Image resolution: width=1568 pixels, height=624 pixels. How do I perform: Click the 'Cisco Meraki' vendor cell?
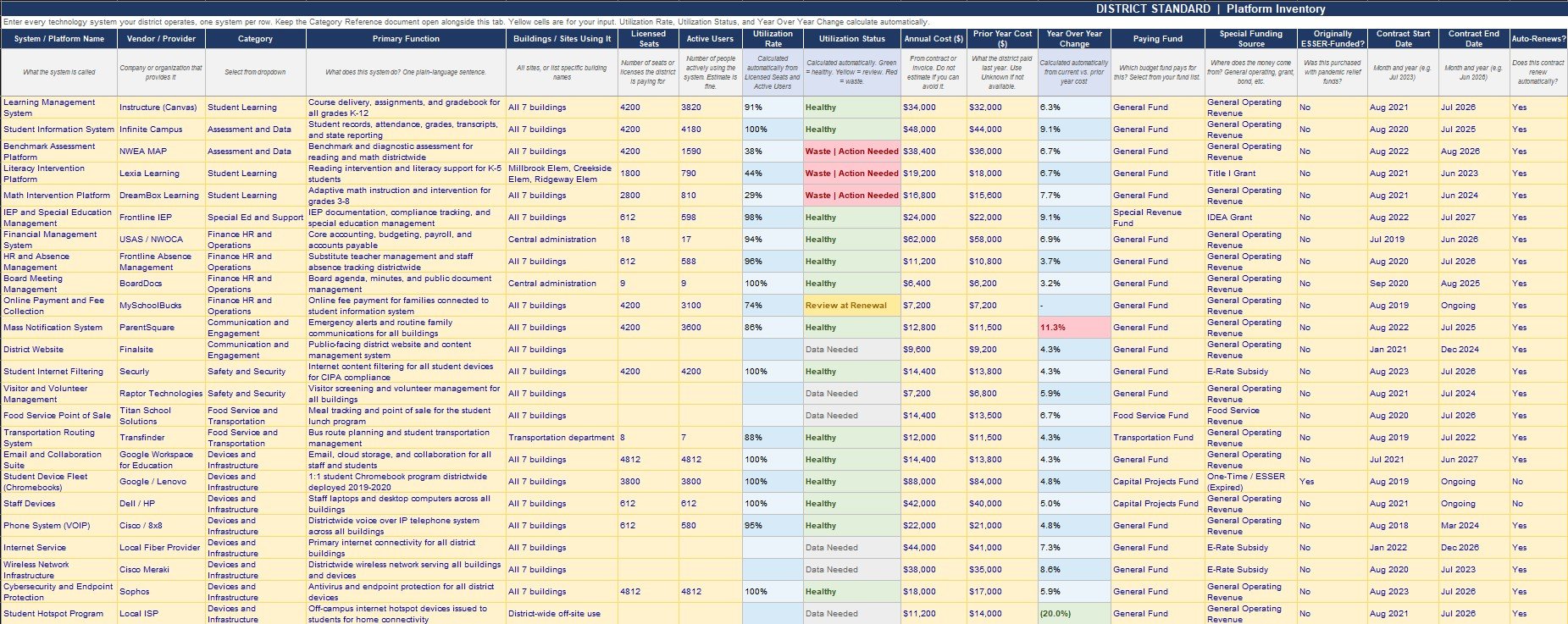click(x=161, y=570)
